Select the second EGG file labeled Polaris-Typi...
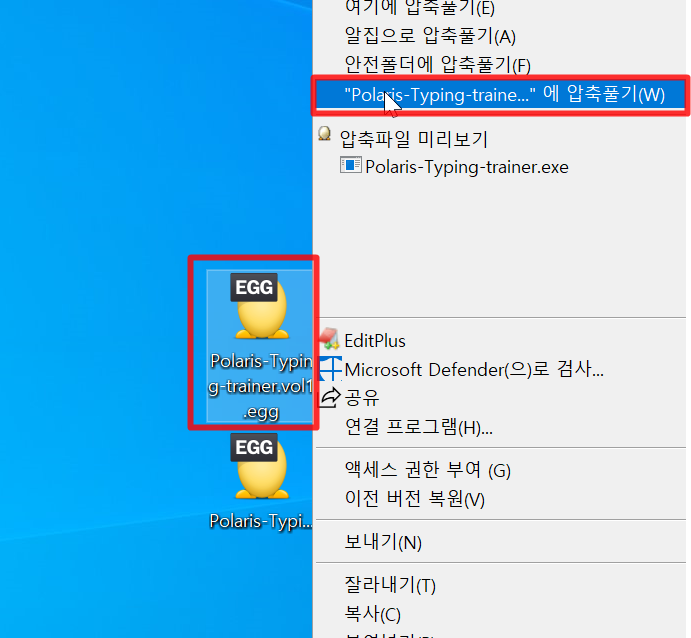Viewport: 691px width, 638px height. [x=260, y=482]
